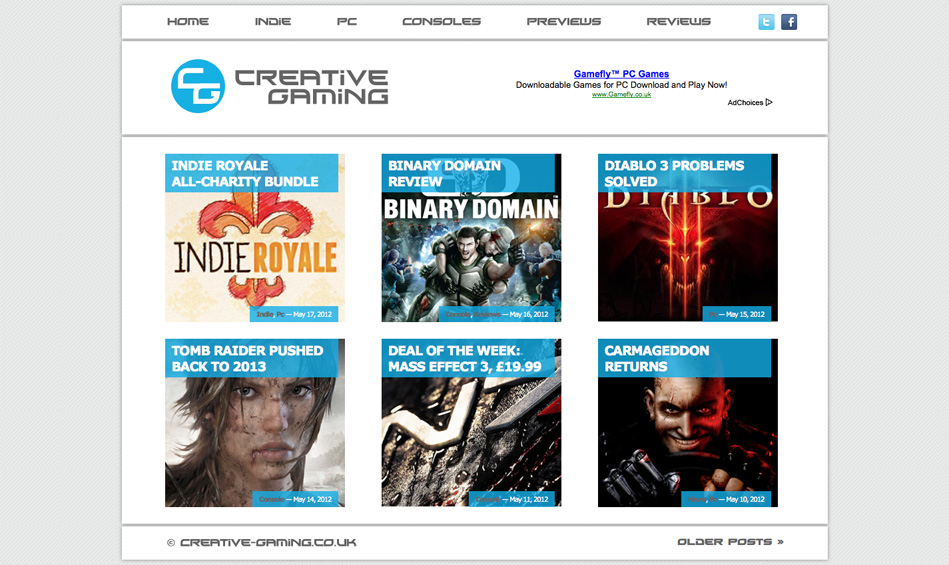Click the Indie tag on Indie Royale post

tap(264, 314)
